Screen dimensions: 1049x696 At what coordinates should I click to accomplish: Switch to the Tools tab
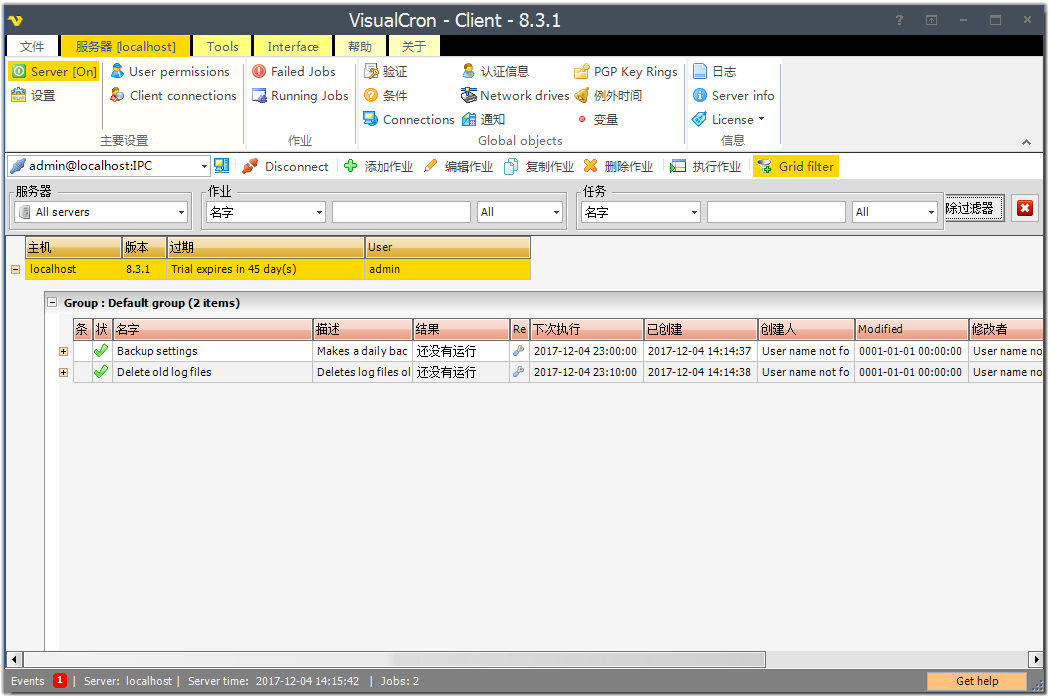coord(222,46)
